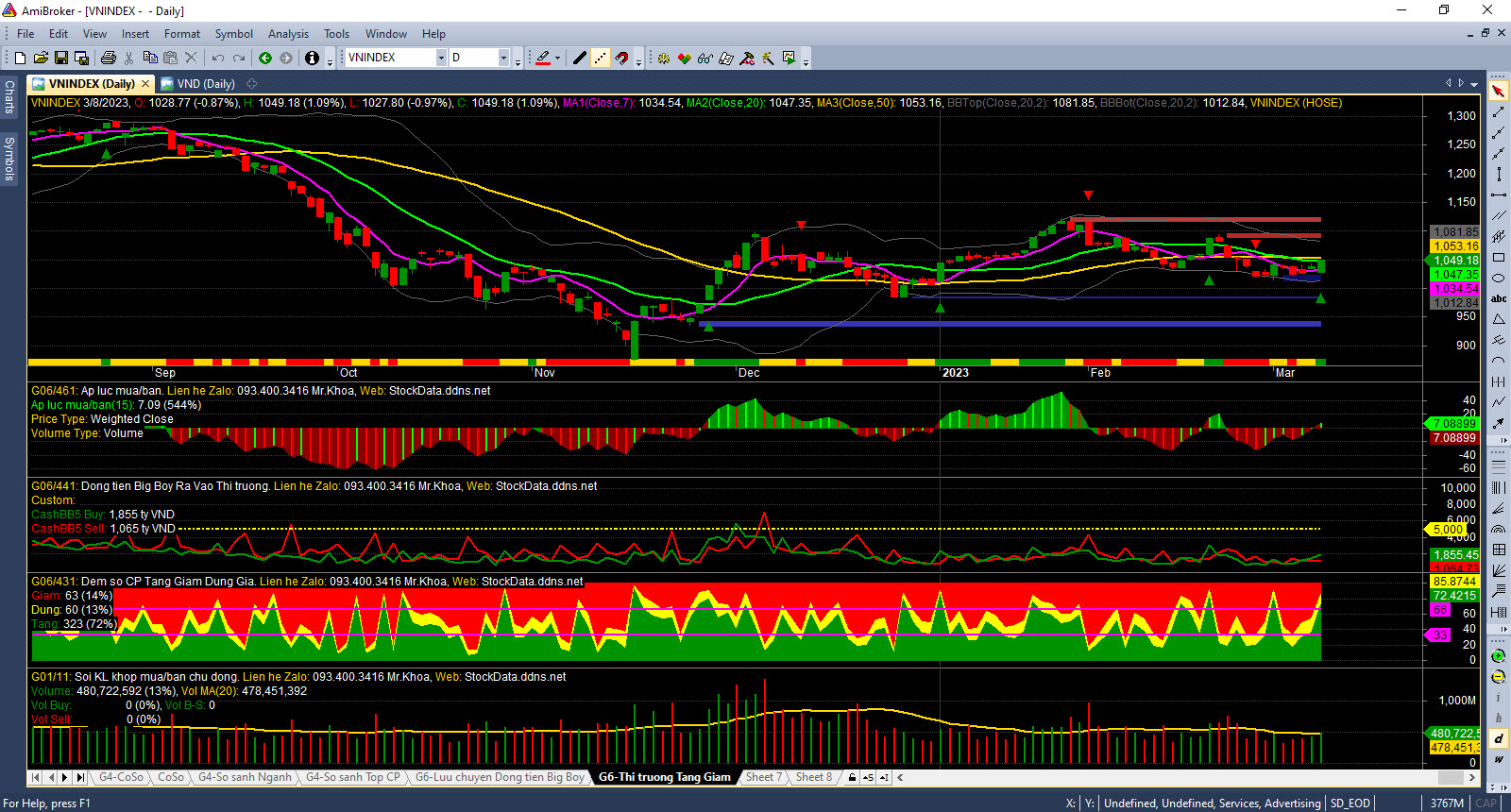
Task: Select the Horizontal line tool
Action: click(1499, 195)
